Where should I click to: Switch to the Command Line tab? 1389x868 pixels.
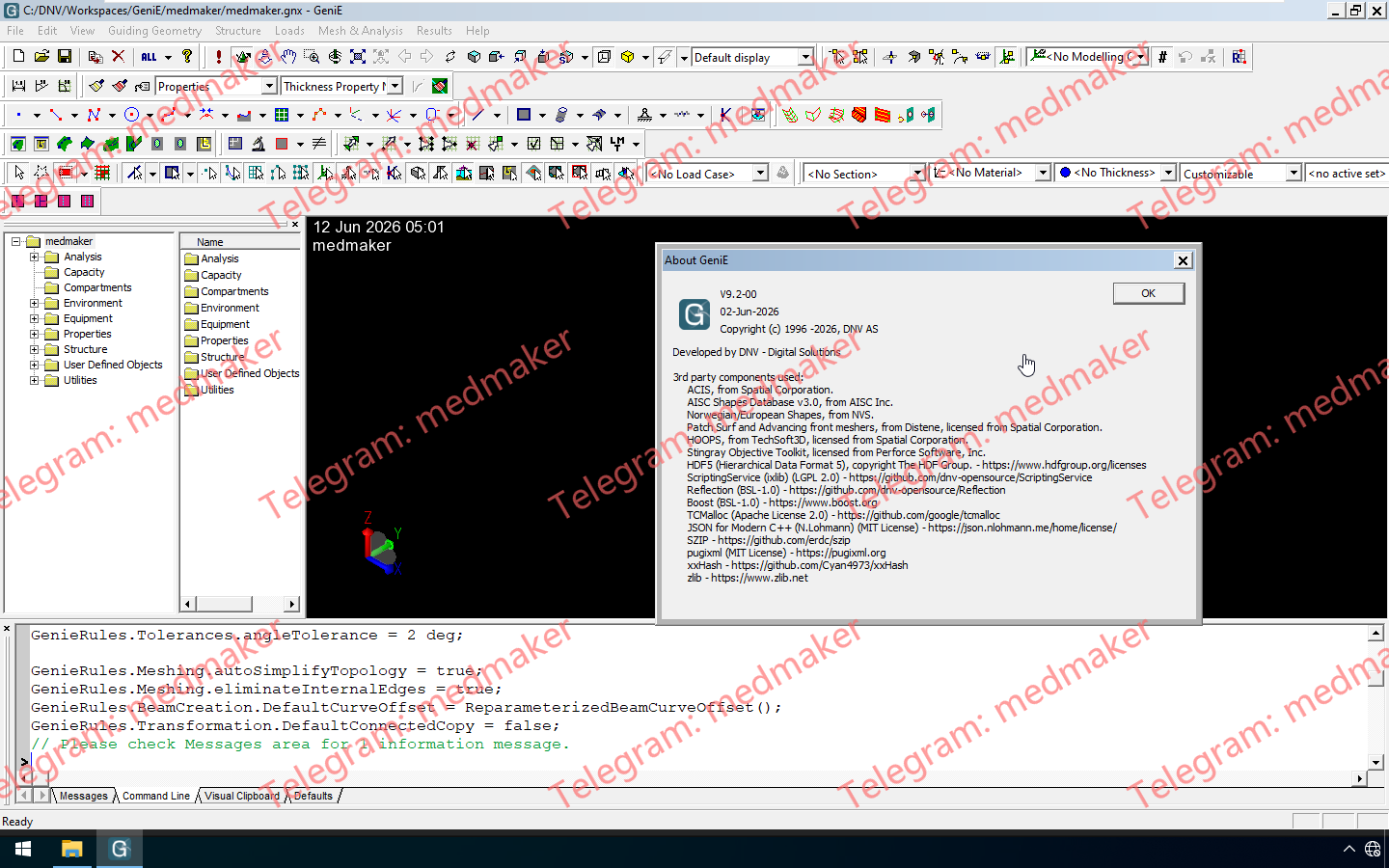pyautogui.click(x=156, y=796)
